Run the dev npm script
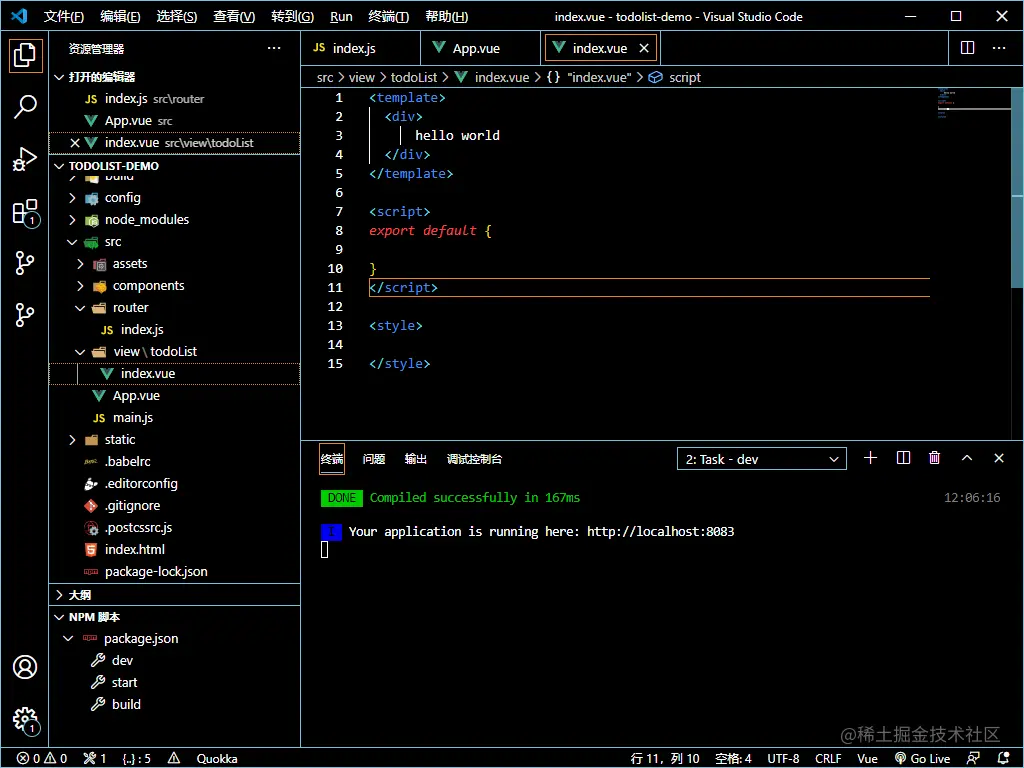Viewport: 1024px width, 768px height. (122, 661)
